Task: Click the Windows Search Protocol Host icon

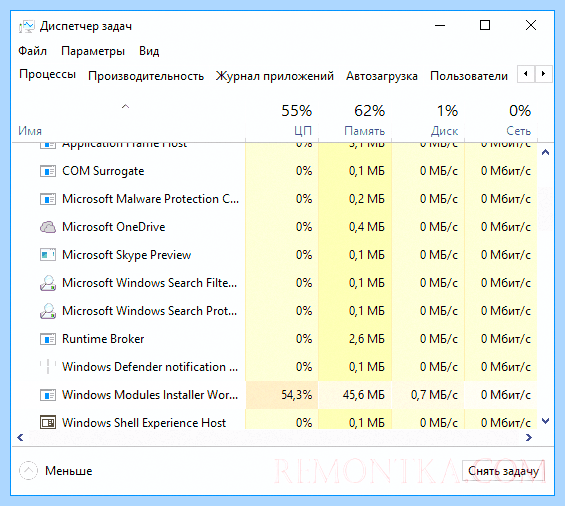Action: click(48, 311)
